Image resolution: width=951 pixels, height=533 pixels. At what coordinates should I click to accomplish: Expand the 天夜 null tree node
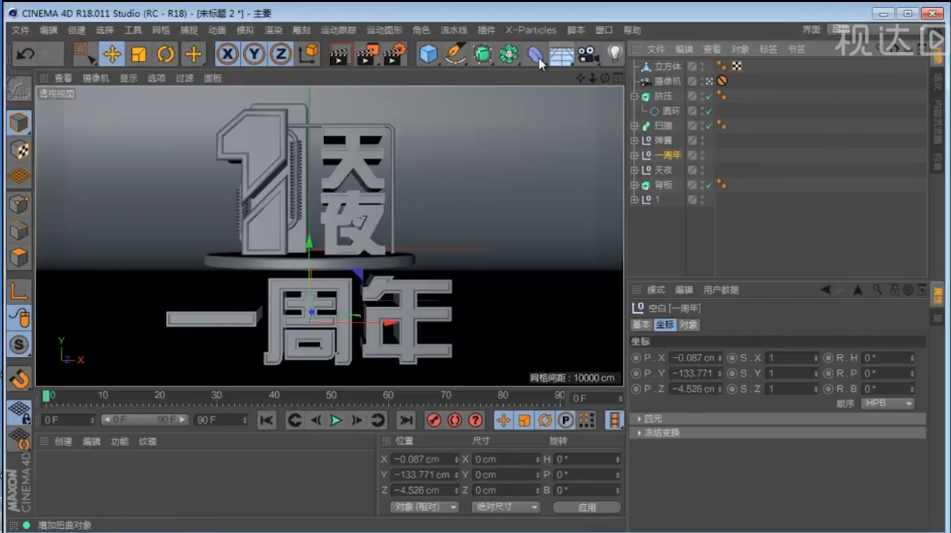click(634, 170)
